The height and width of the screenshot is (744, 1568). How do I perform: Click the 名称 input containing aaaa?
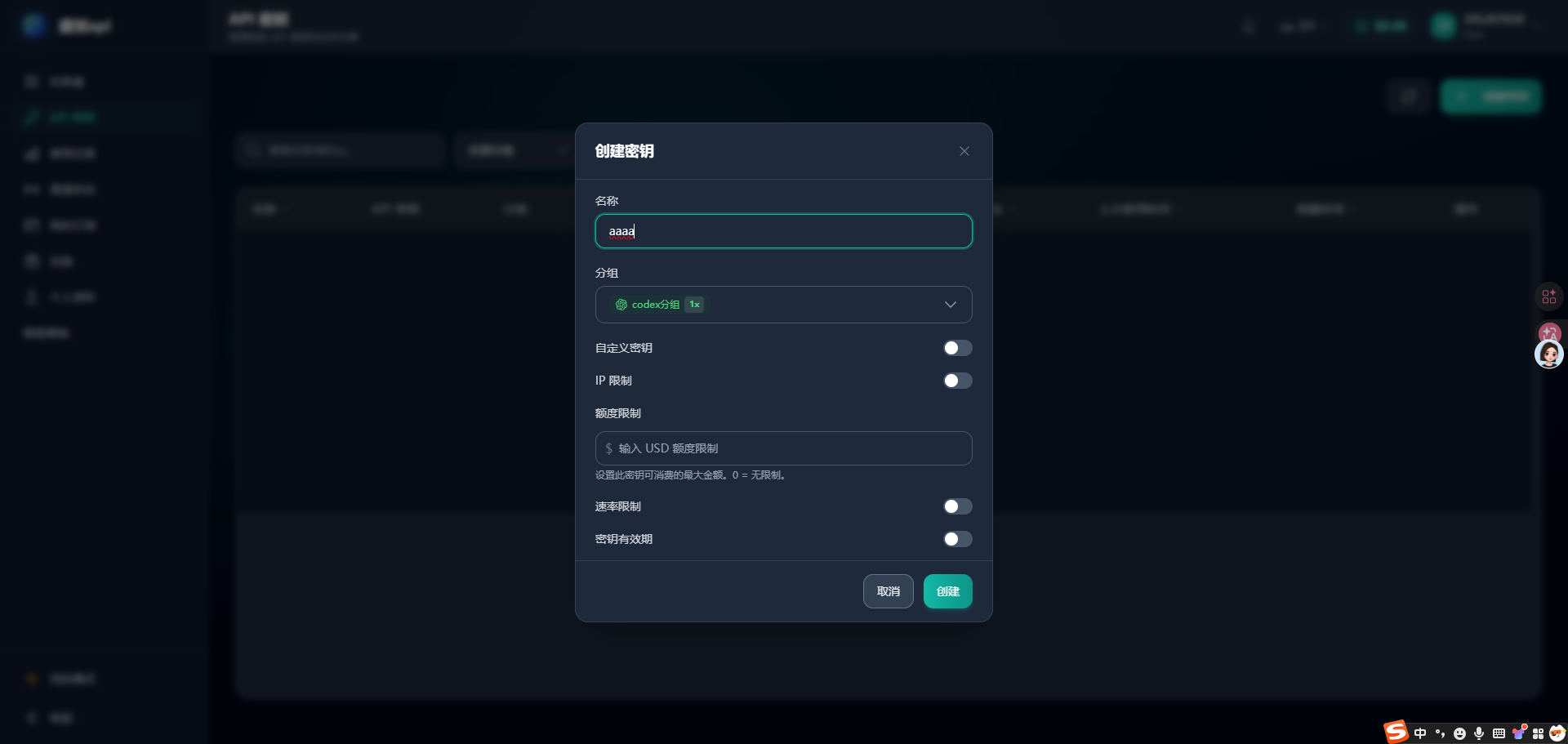[x=784, y=231]
